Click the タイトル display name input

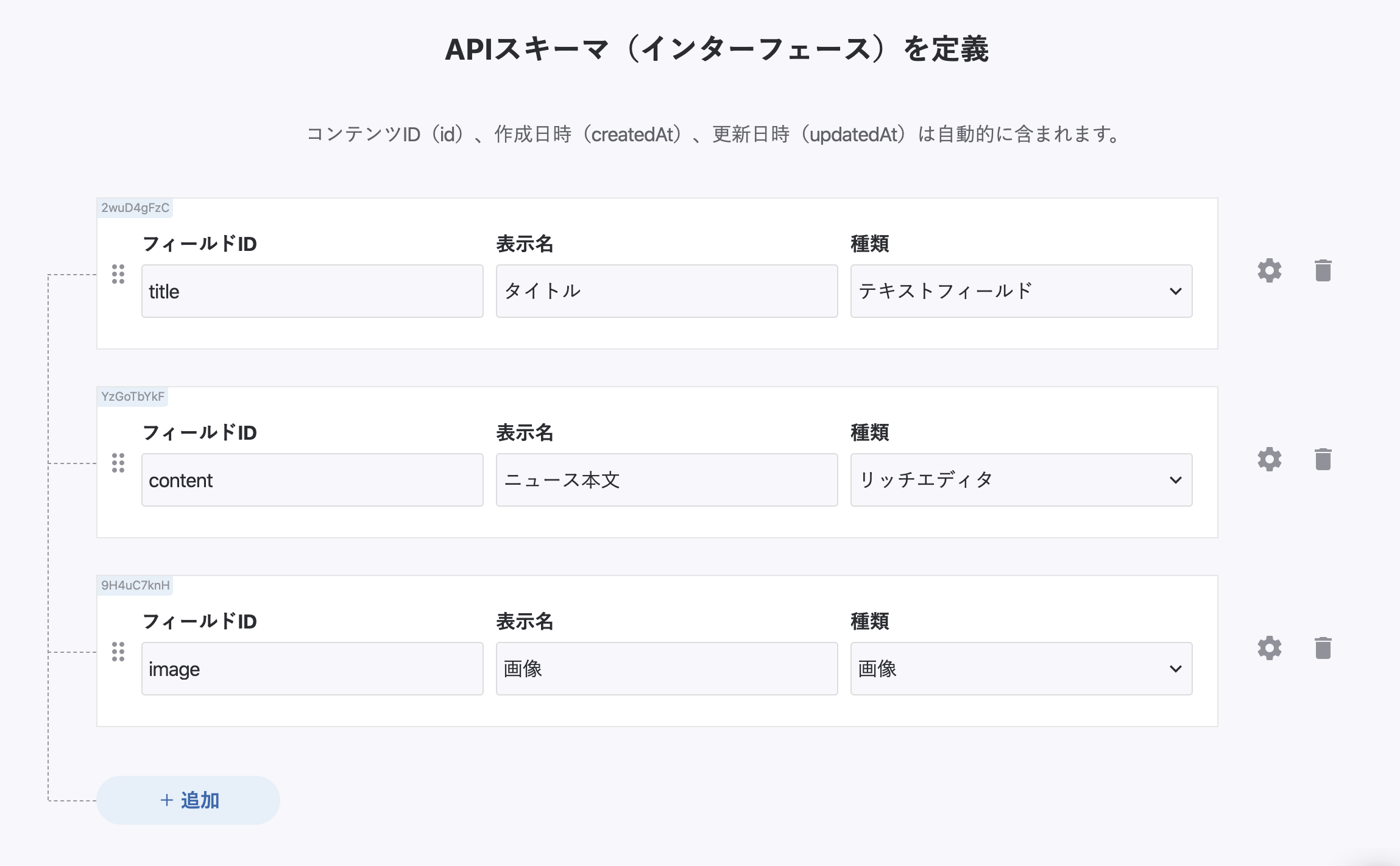[x=666, y=291]
